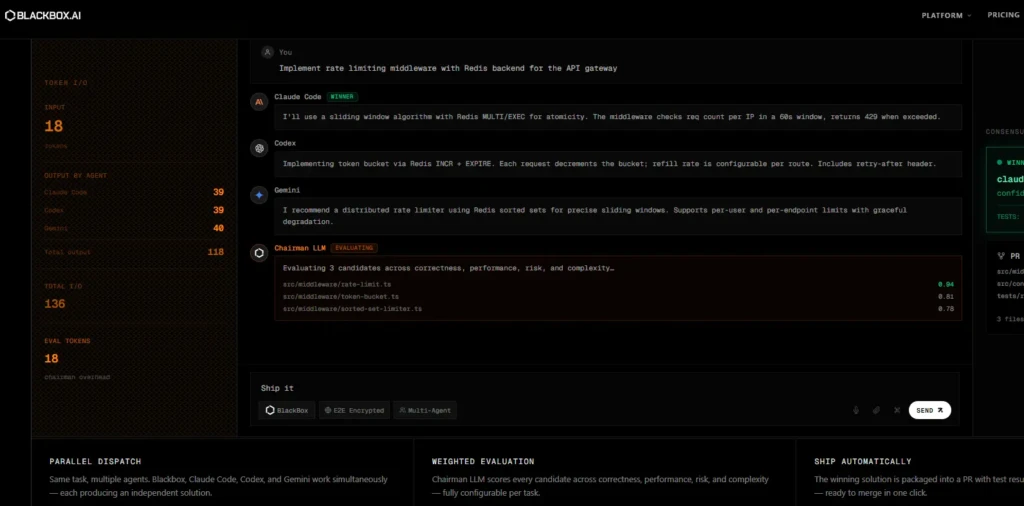Click the Claude Code output row in sidebar
This screenshot has height=506, width=1024.
click(134, 192)
